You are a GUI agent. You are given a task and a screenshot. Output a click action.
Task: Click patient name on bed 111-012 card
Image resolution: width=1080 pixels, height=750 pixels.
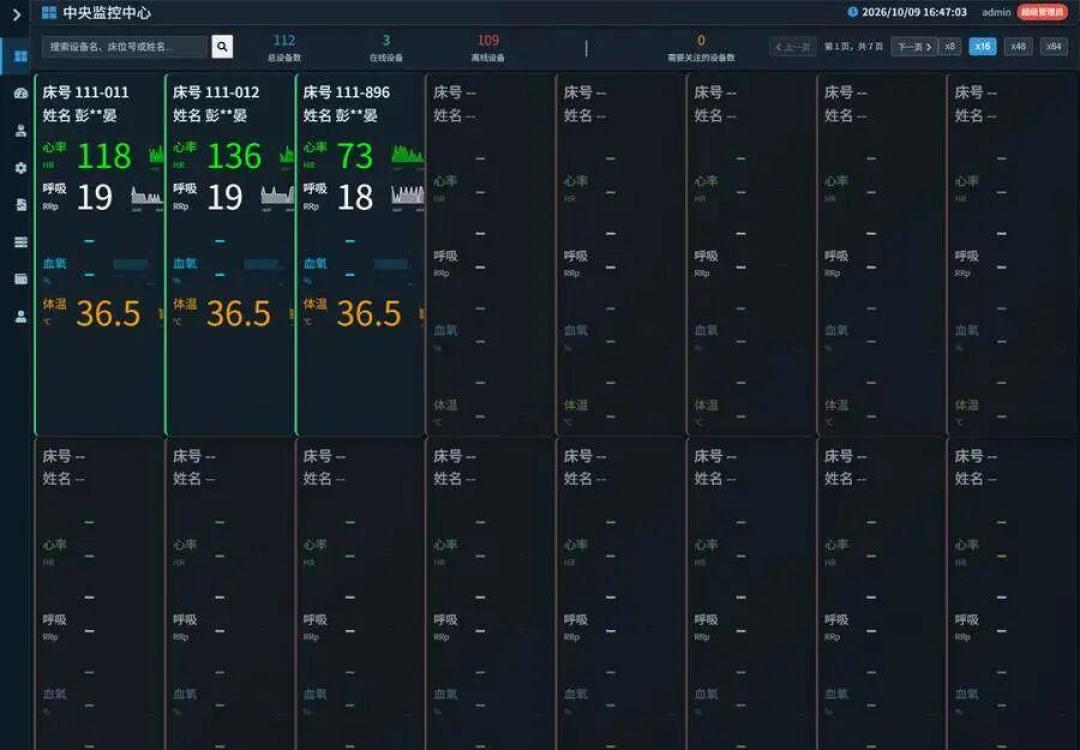210,115
